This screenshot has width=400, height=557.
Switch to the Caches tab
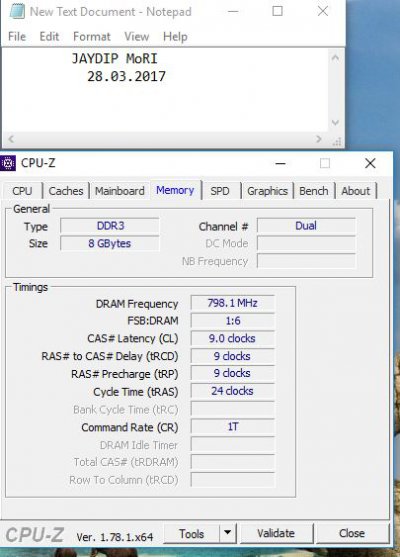(x=66, y=191)
